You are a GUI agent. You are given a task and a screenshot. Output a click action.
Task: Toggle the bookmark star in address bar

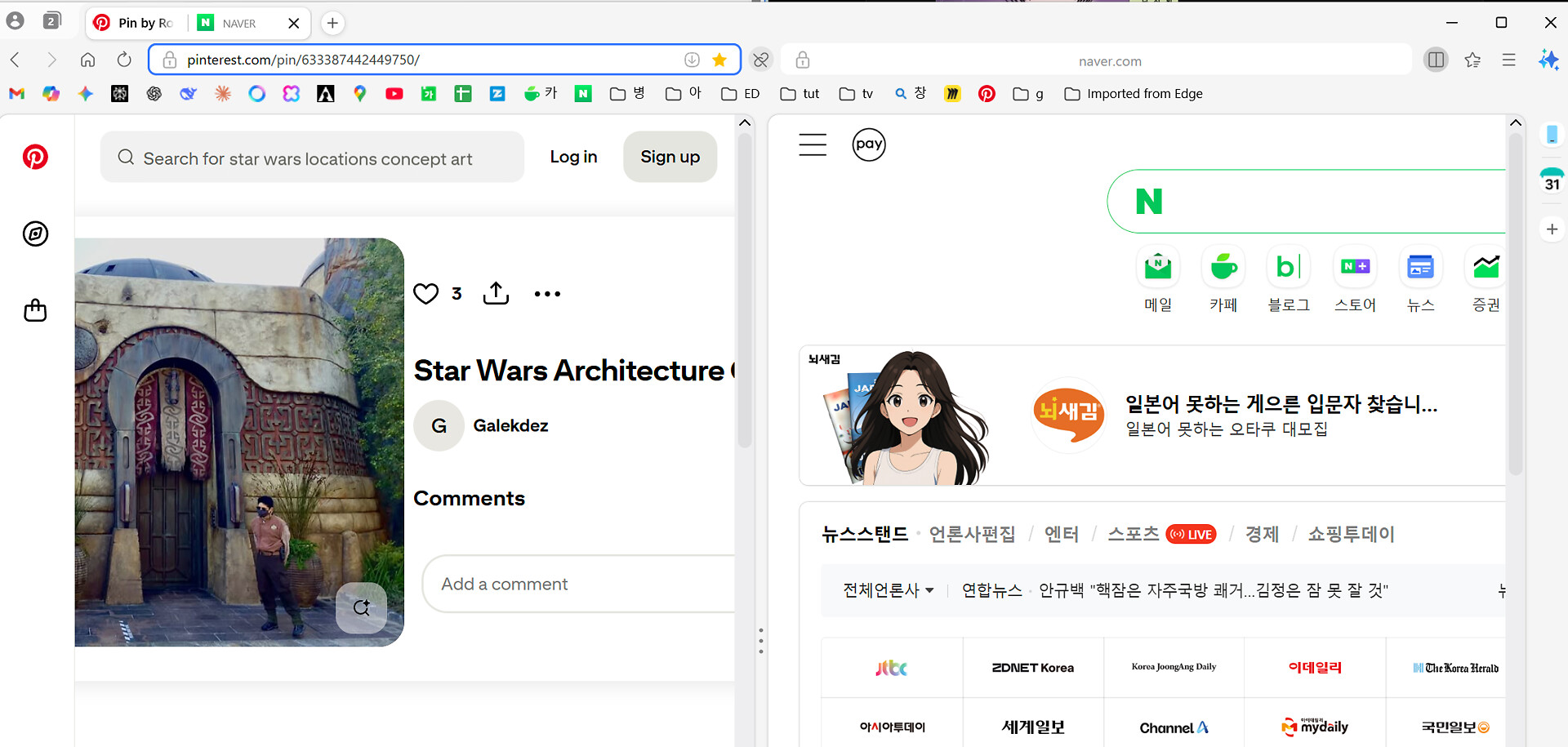(719, 60)
